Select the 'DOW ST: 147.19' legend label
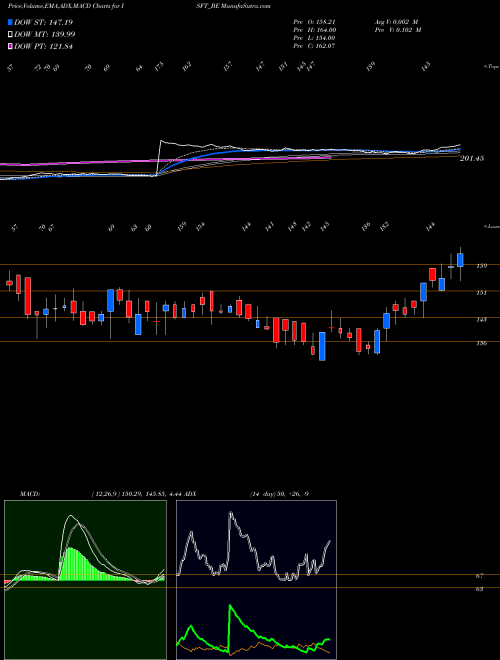 coord(43,22)
